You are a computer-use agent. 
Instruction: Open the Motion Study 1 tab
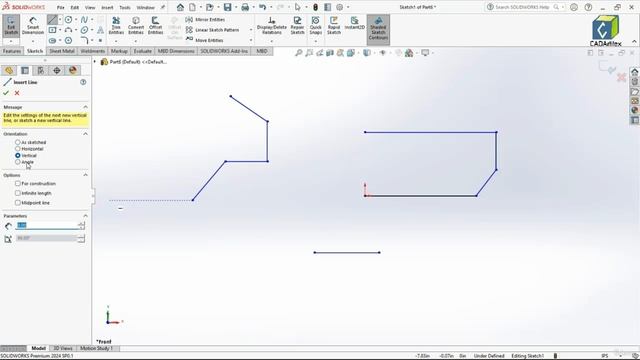pos(96,348)
